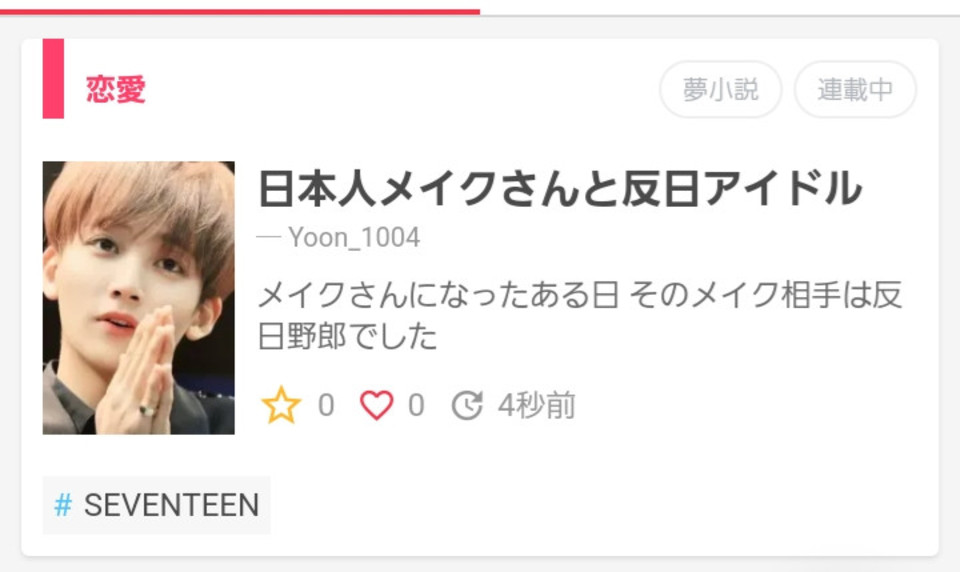
Task: Open author profile Yoon_1004
Action: pos(354,238)
